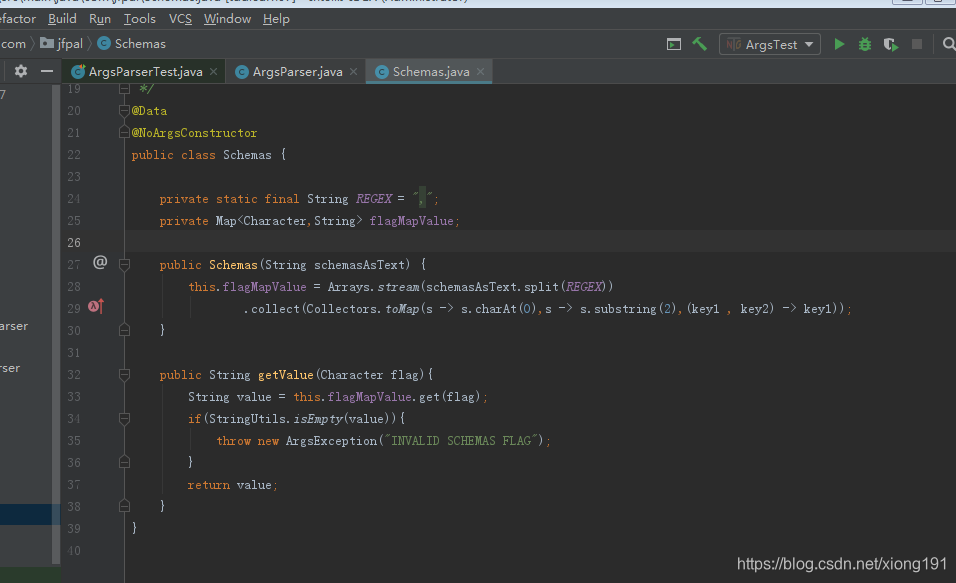The image size is (956, 583).
Task: Click the return value statement
Action: 232,485
